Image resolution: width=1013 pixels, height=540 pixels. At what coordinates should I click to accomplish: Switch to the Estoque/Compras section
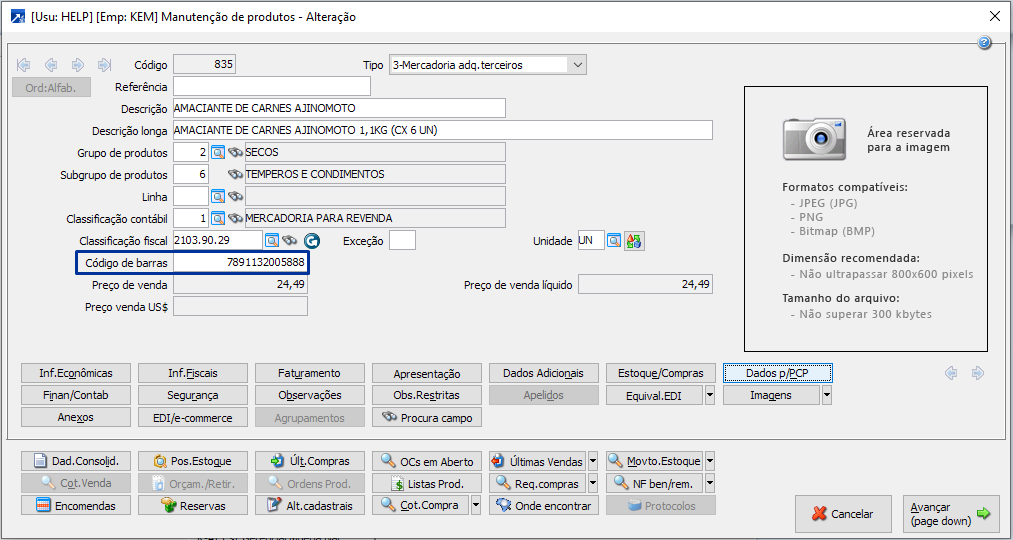tap(660, 373)
